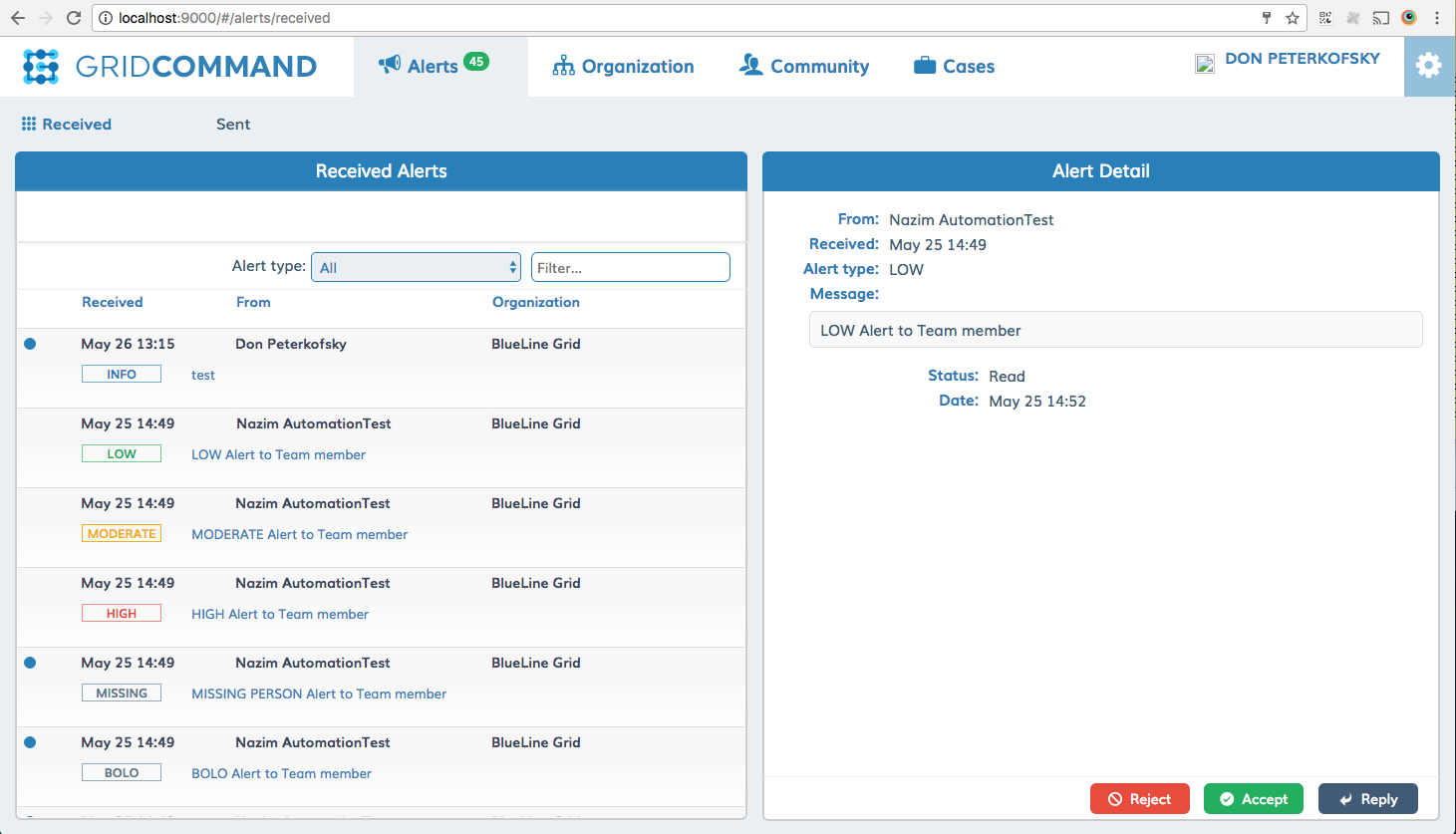The height and width of the screenshot is (834, 1456).
Task: Open the 'test' alert message link
Action: (203, 375)
